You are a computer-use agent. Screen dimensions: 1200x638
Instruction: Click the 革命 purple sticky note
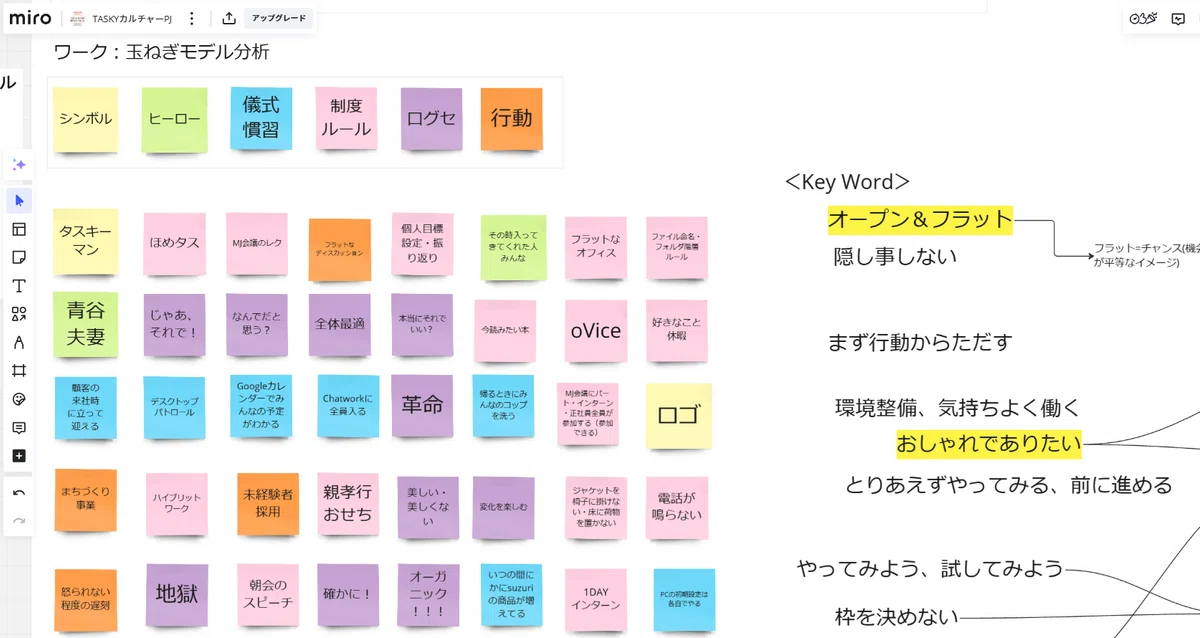tap(422, 405)
